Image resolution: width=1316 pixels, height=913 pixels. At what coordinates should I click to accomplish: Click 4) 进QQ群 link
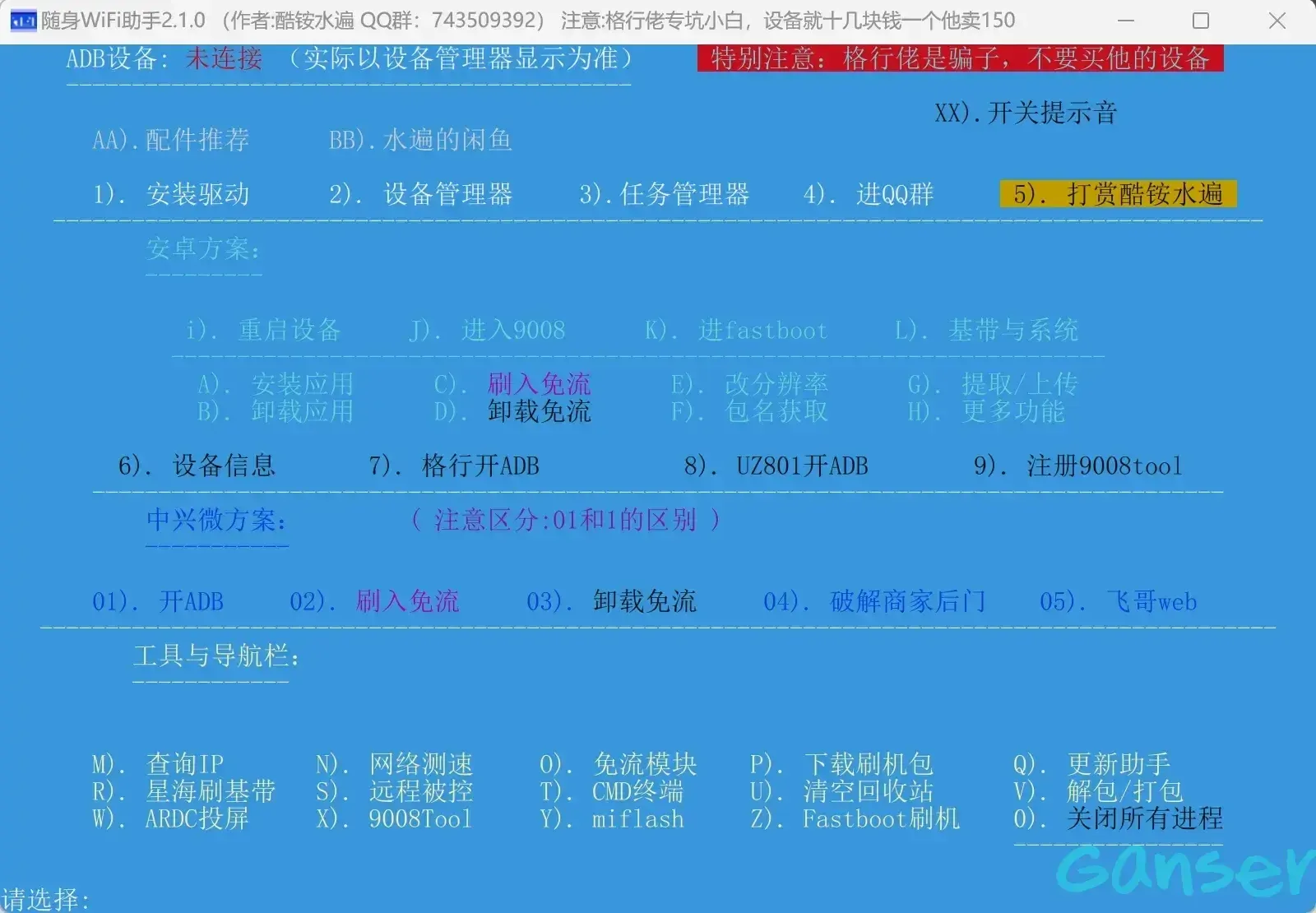(x=869, y=195)
